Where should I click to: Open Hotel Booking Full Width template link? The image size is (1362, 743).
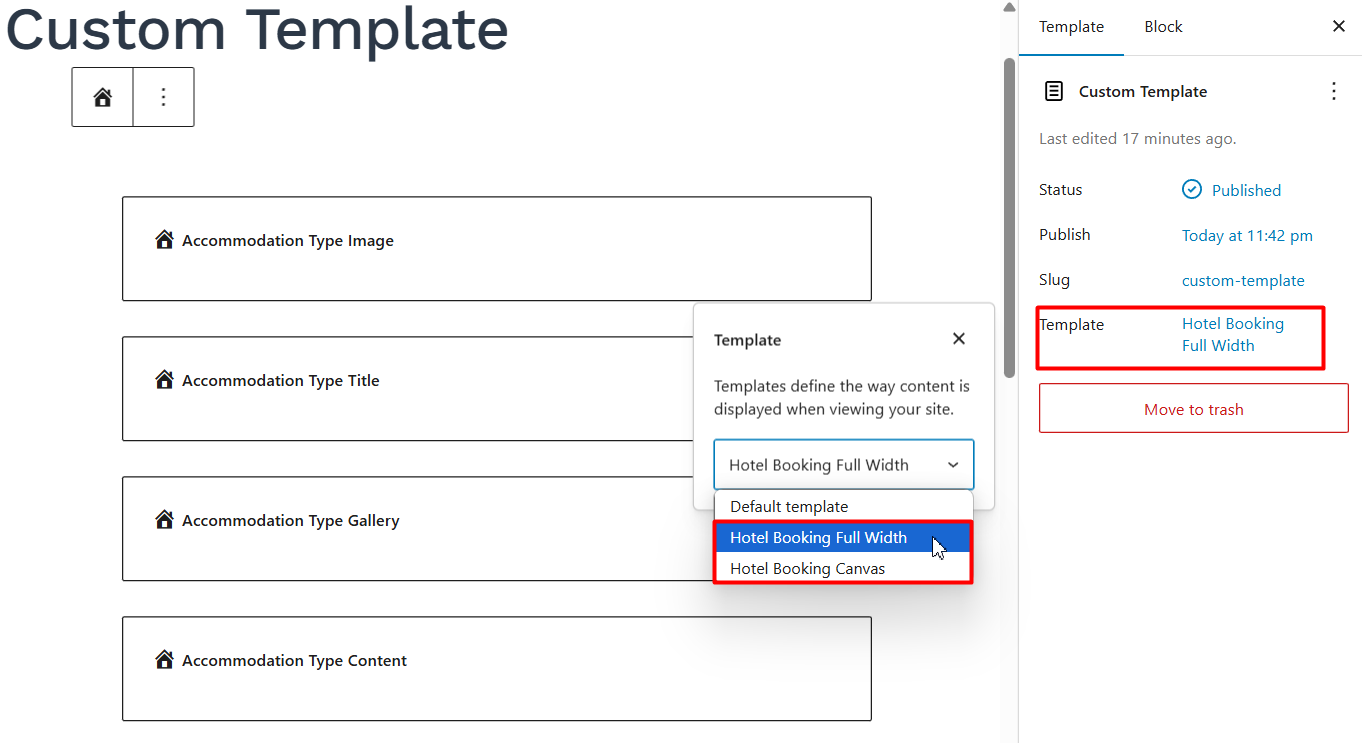(1233, 335)
